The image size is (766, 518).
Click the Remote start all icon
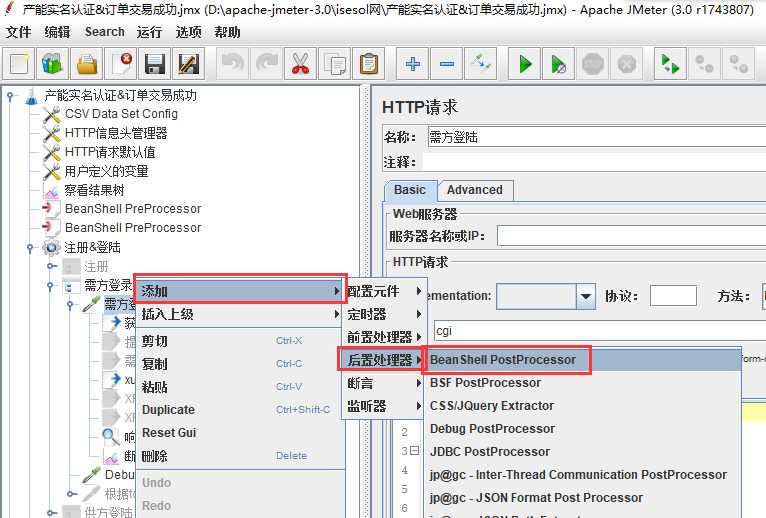point(670,64)
